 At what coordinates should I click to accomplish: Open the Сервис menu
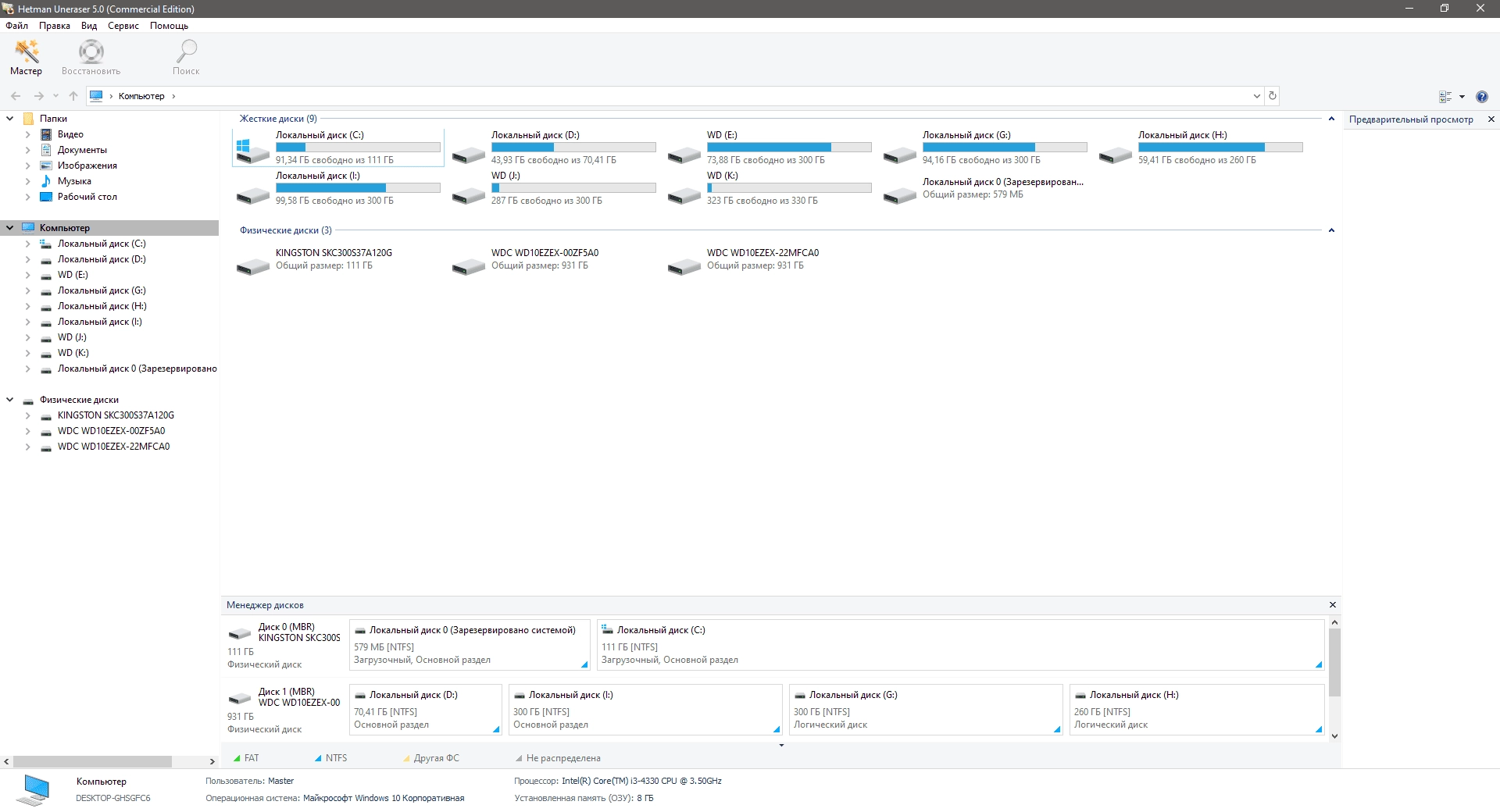pyautogui.click(x=123, y=26)
